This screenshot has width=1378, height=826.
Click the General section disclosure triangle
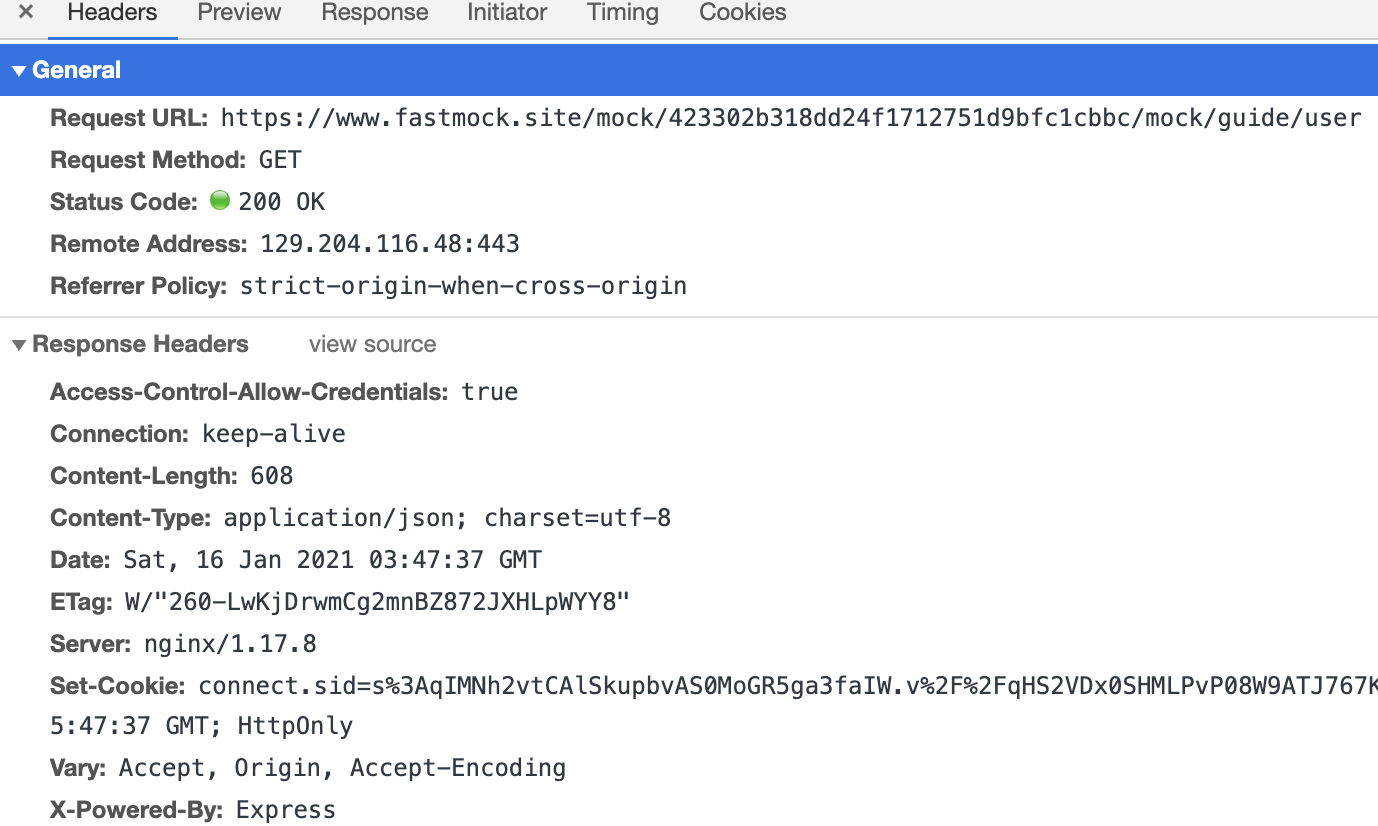[18, 69]
